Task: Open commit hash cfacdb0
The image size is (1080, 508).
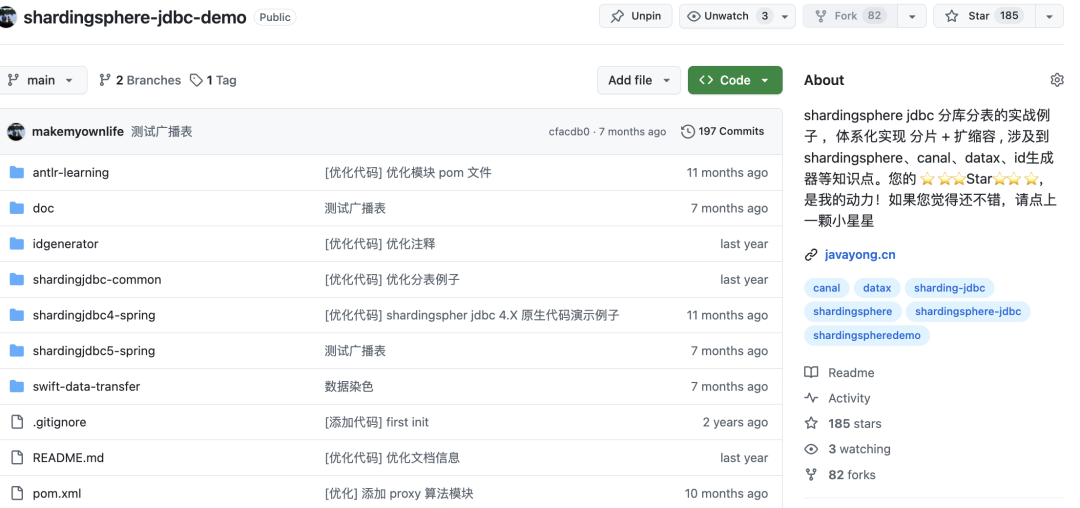Action: click(x=569, y=131)
